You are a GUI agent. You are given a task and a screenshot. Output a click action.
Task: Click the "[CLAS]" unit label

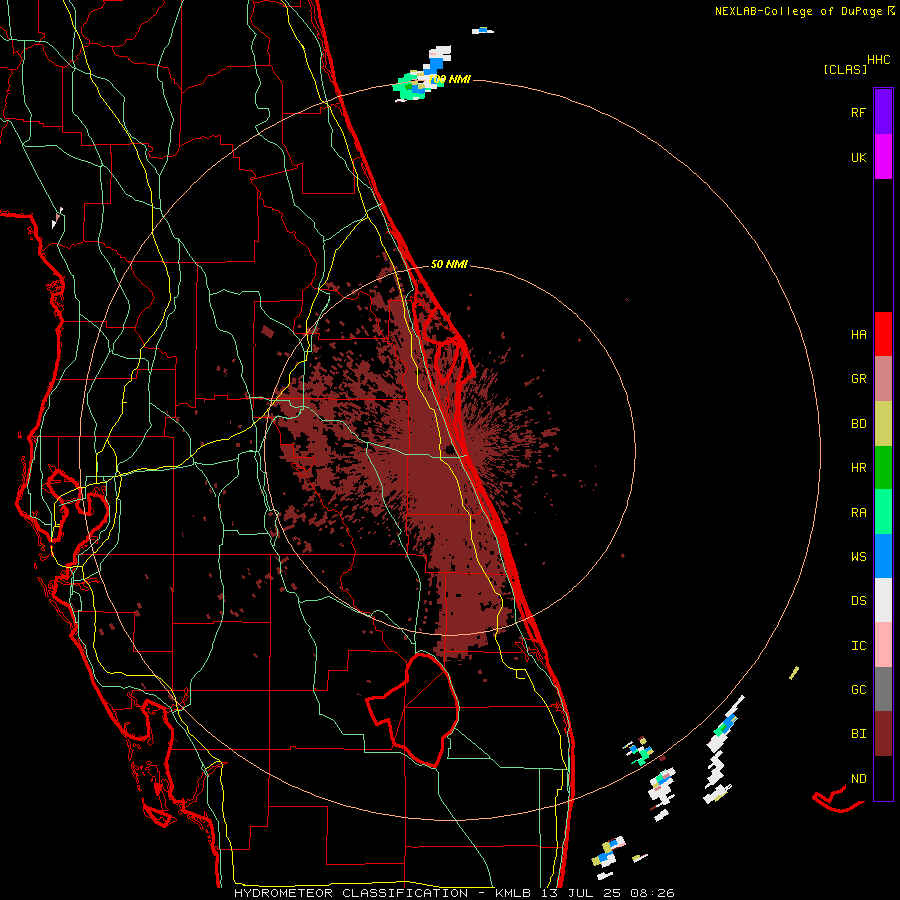(845, 70)
